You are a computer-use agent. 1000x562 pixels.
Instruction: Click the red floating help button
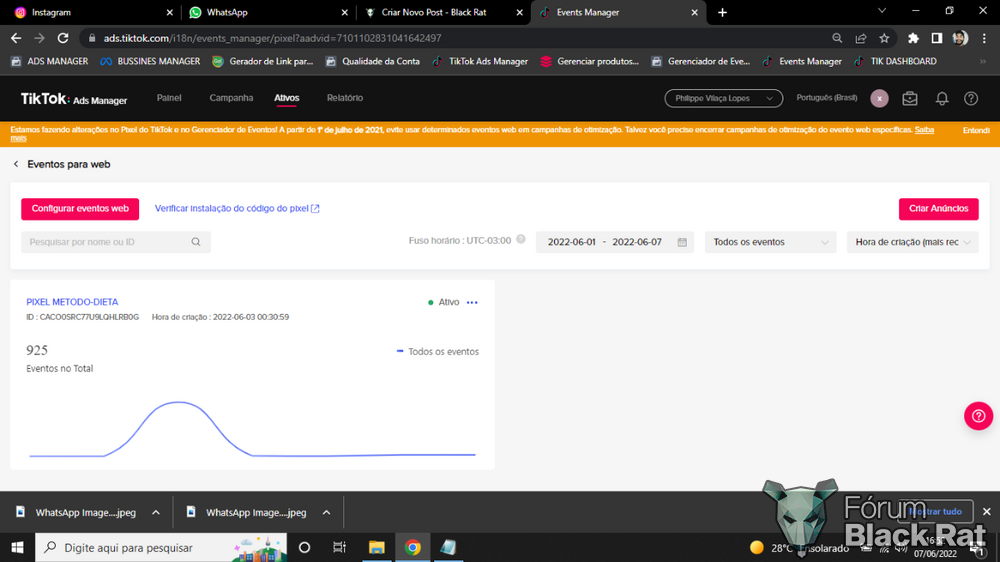978,416
